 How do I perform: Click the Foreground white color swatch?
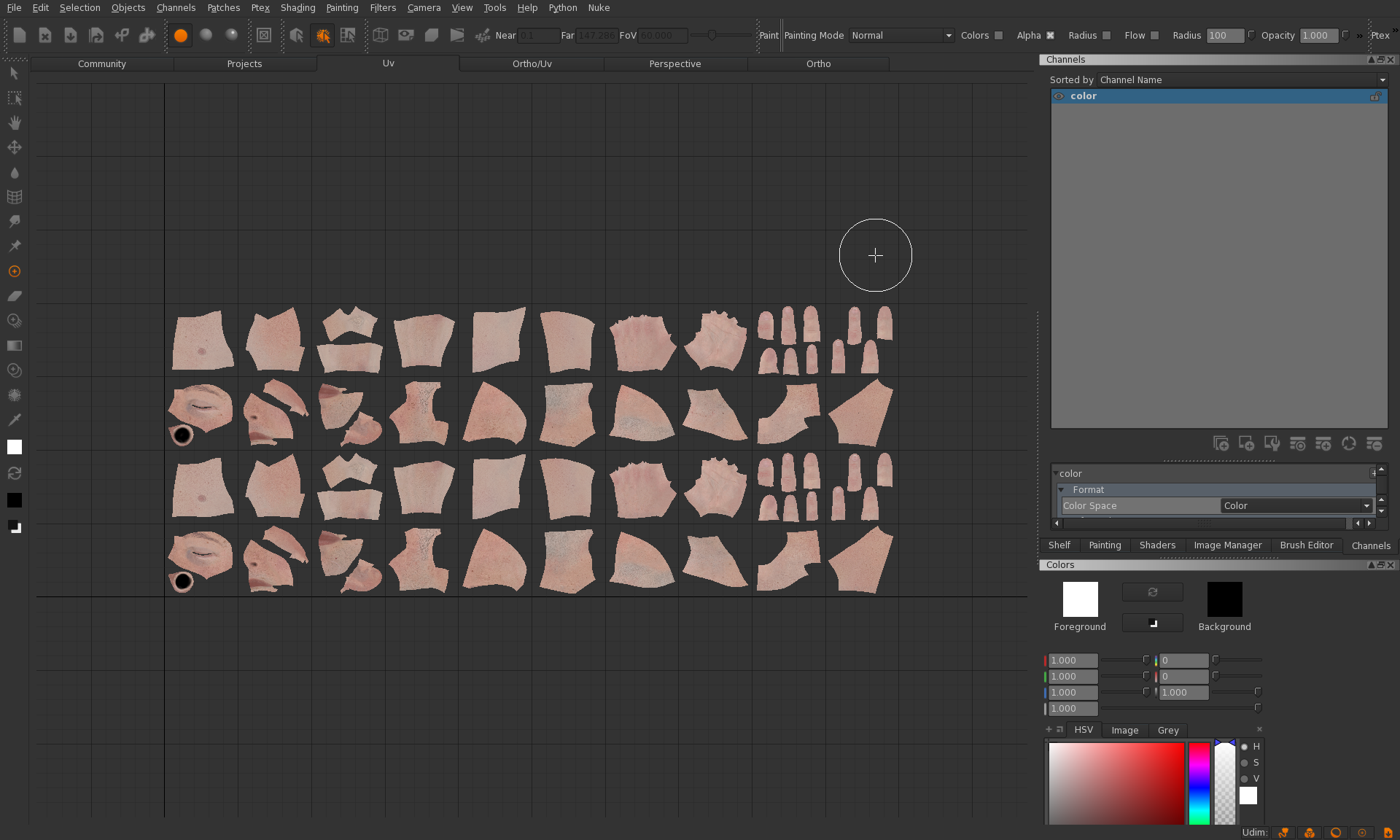coord(1080,599)
